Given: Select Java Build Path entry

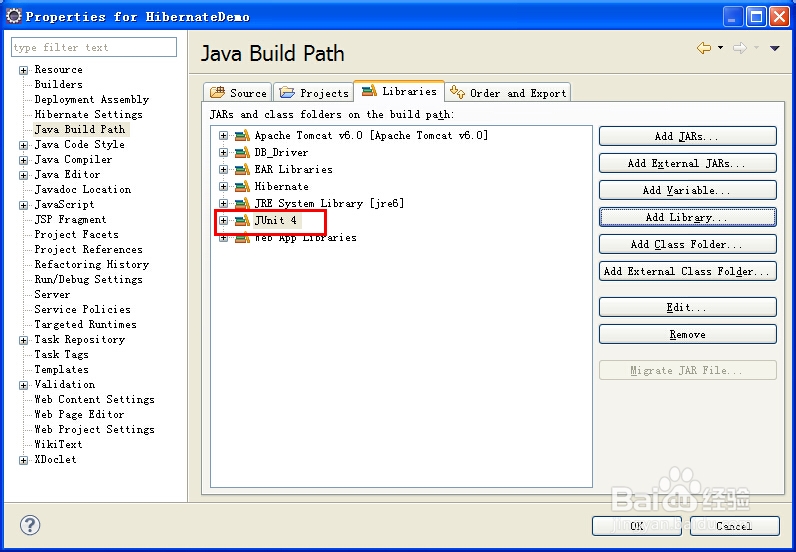Looking at the screenshot, I should pyautogui.click(x=80, y=129).
